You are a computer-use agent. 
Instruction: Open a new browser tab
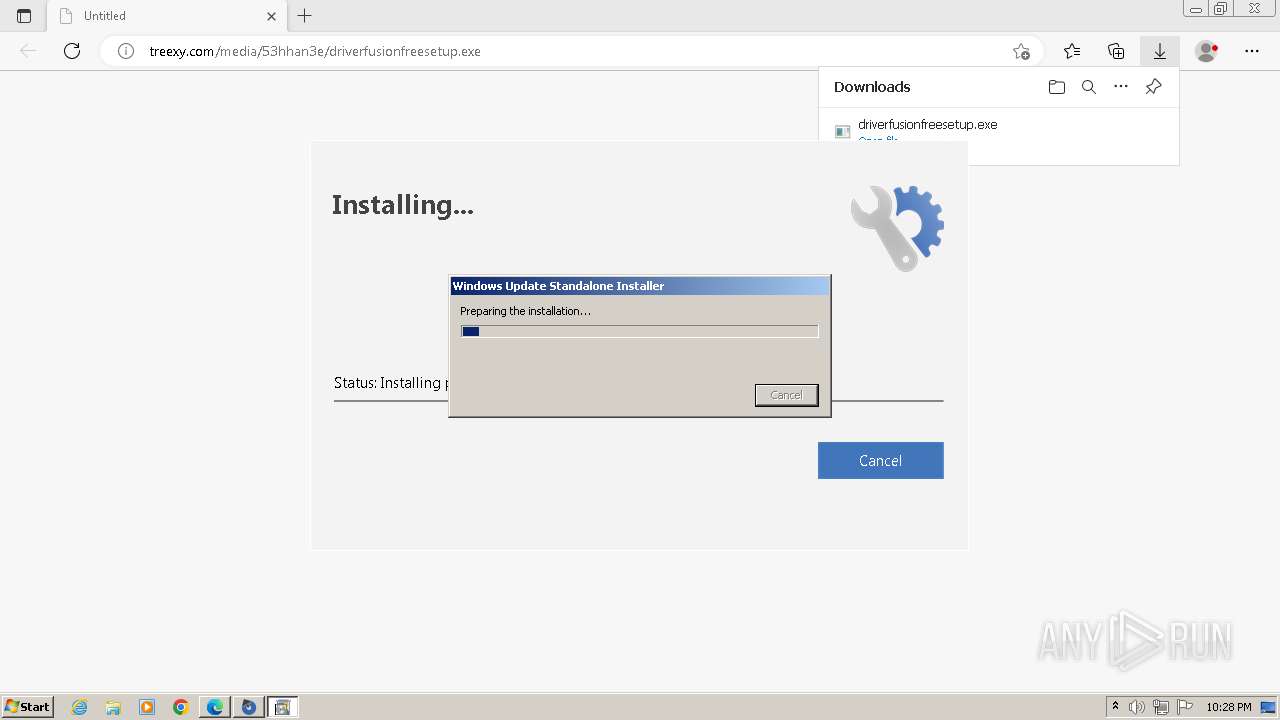pyautogui.click(x=305, y=16)
